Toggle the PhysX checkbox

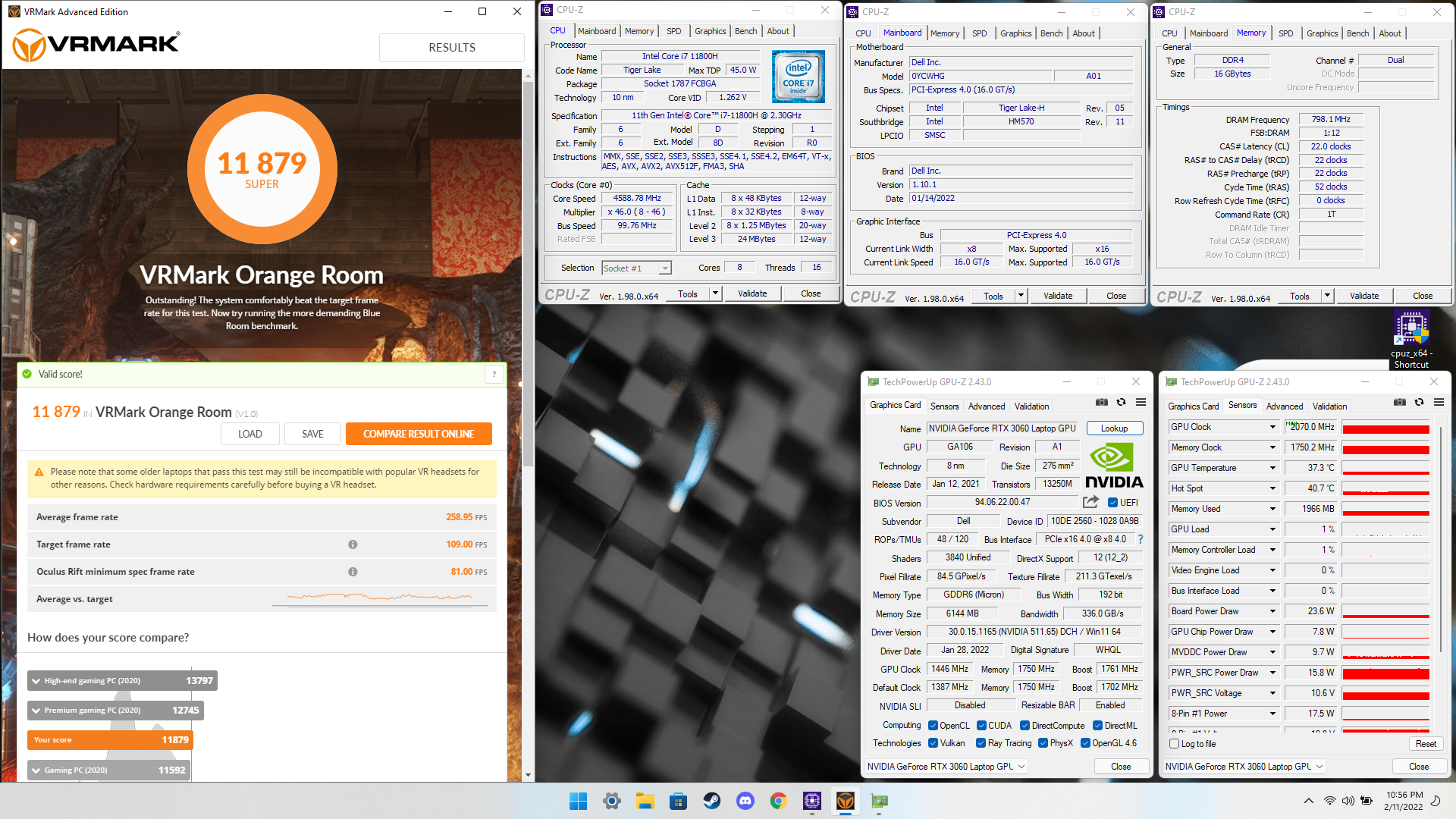[1043, 743]
